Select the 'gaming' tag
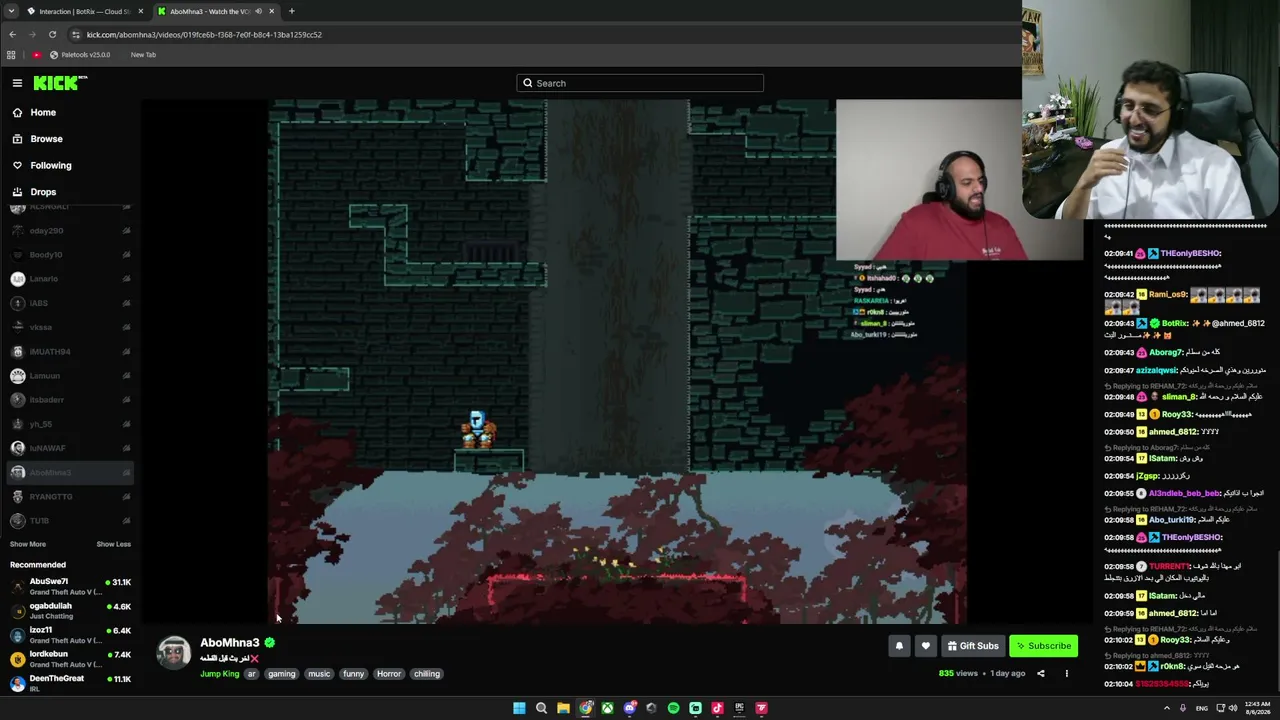The width and height of the screenshot is (1280, 720). point(281,674)
